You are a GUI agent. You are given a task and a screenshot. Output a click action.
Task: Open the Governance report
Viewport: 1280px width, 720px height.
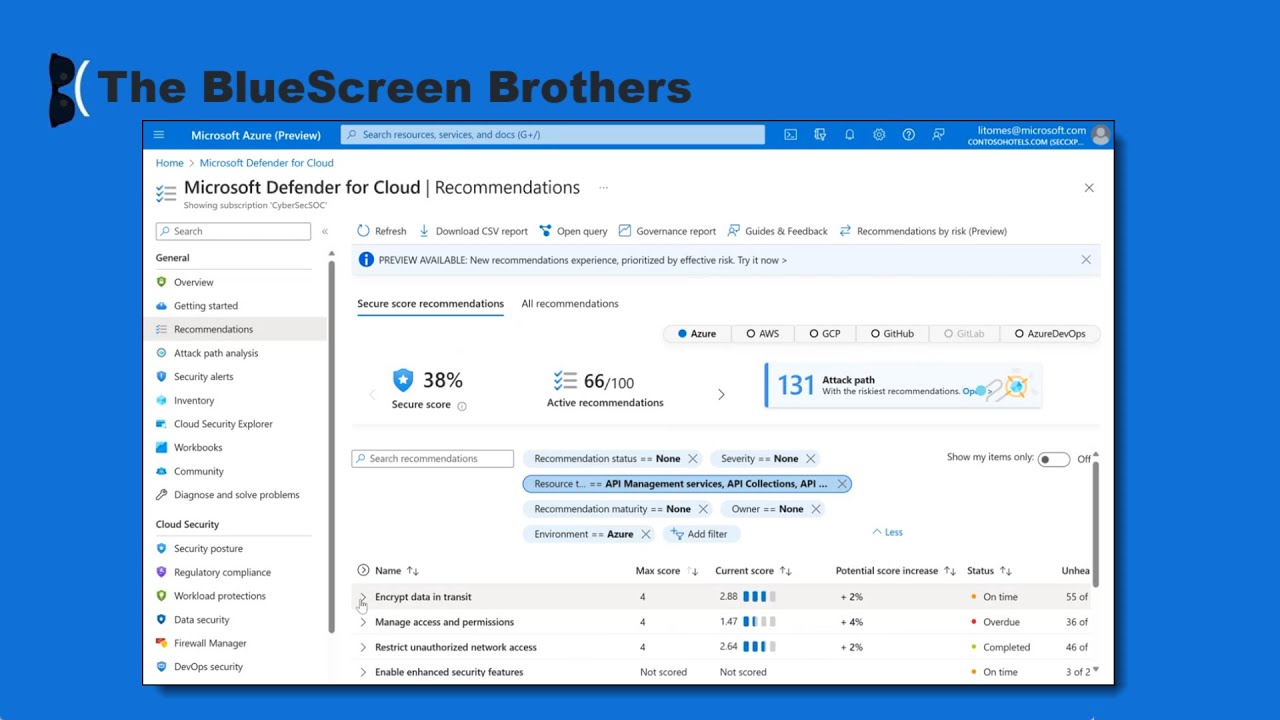point(667,231)
